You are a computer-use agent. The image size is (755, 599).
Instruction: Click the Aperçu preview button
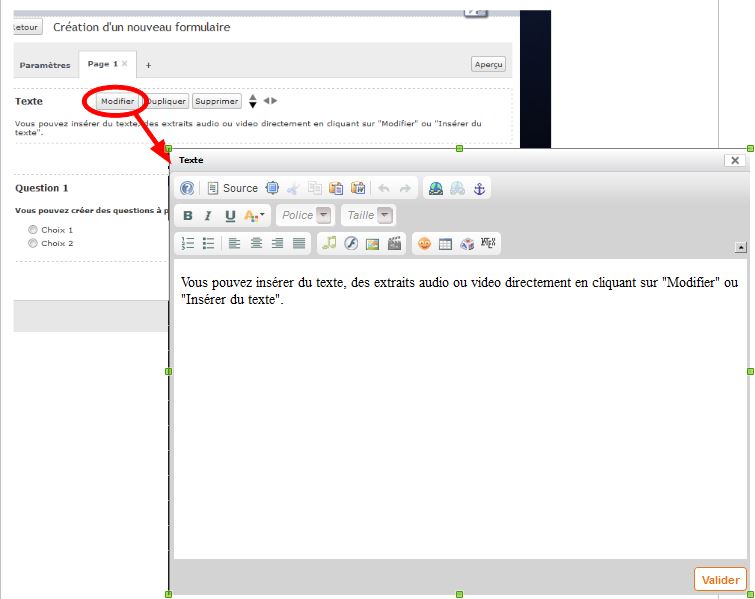click(x=489, y=64)
